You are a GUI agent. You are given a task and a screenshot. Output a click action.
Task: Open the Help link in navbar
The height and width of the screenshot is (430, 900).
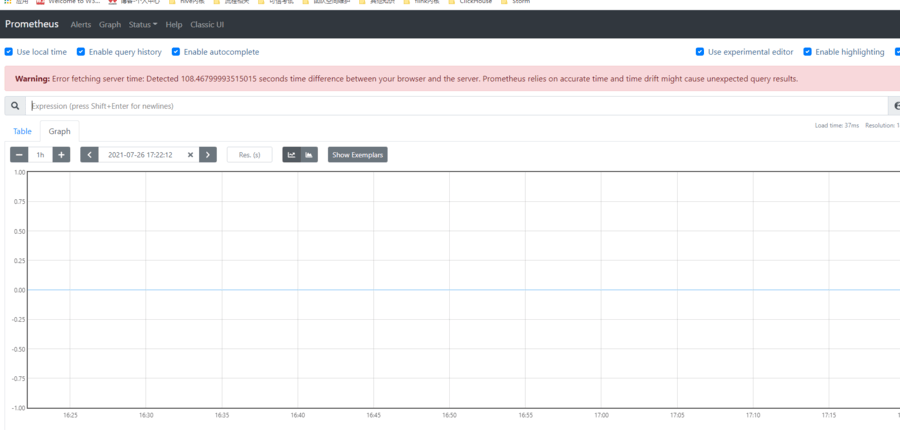coord(174,25)
